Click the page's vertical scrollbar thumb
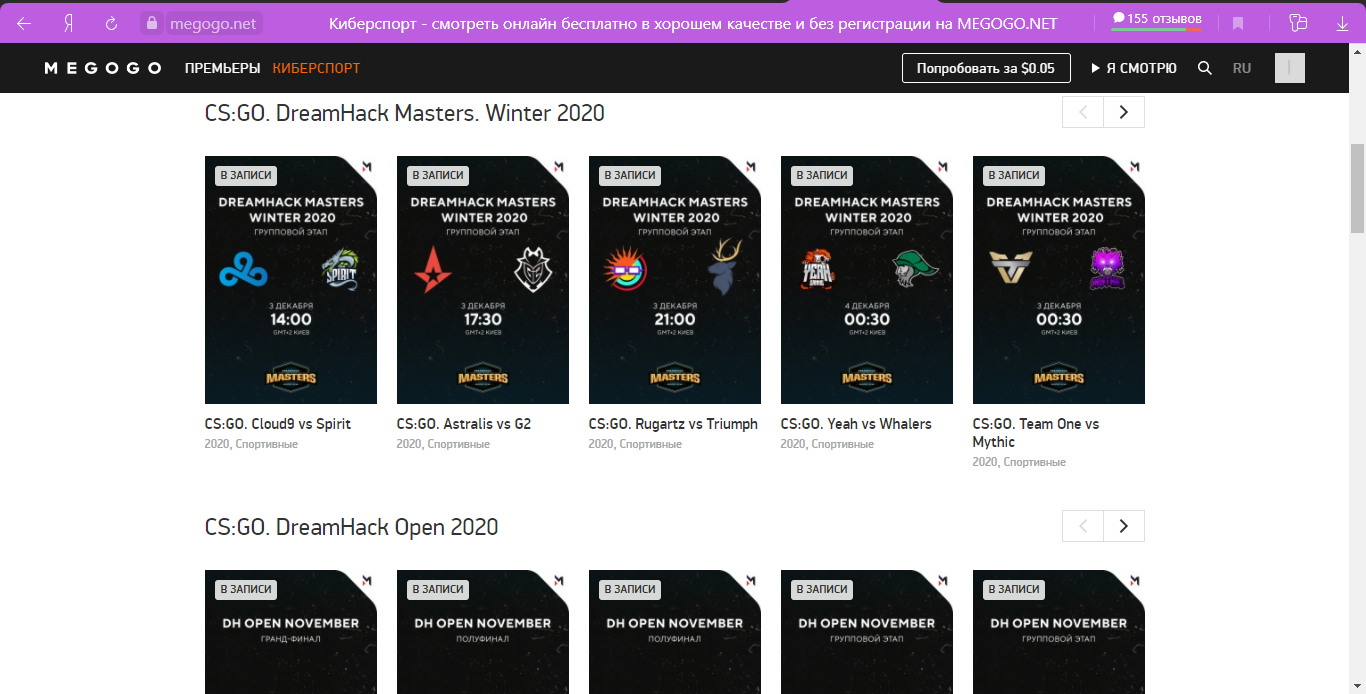This screenshot has height=694, width=1366. point(1357,188)
